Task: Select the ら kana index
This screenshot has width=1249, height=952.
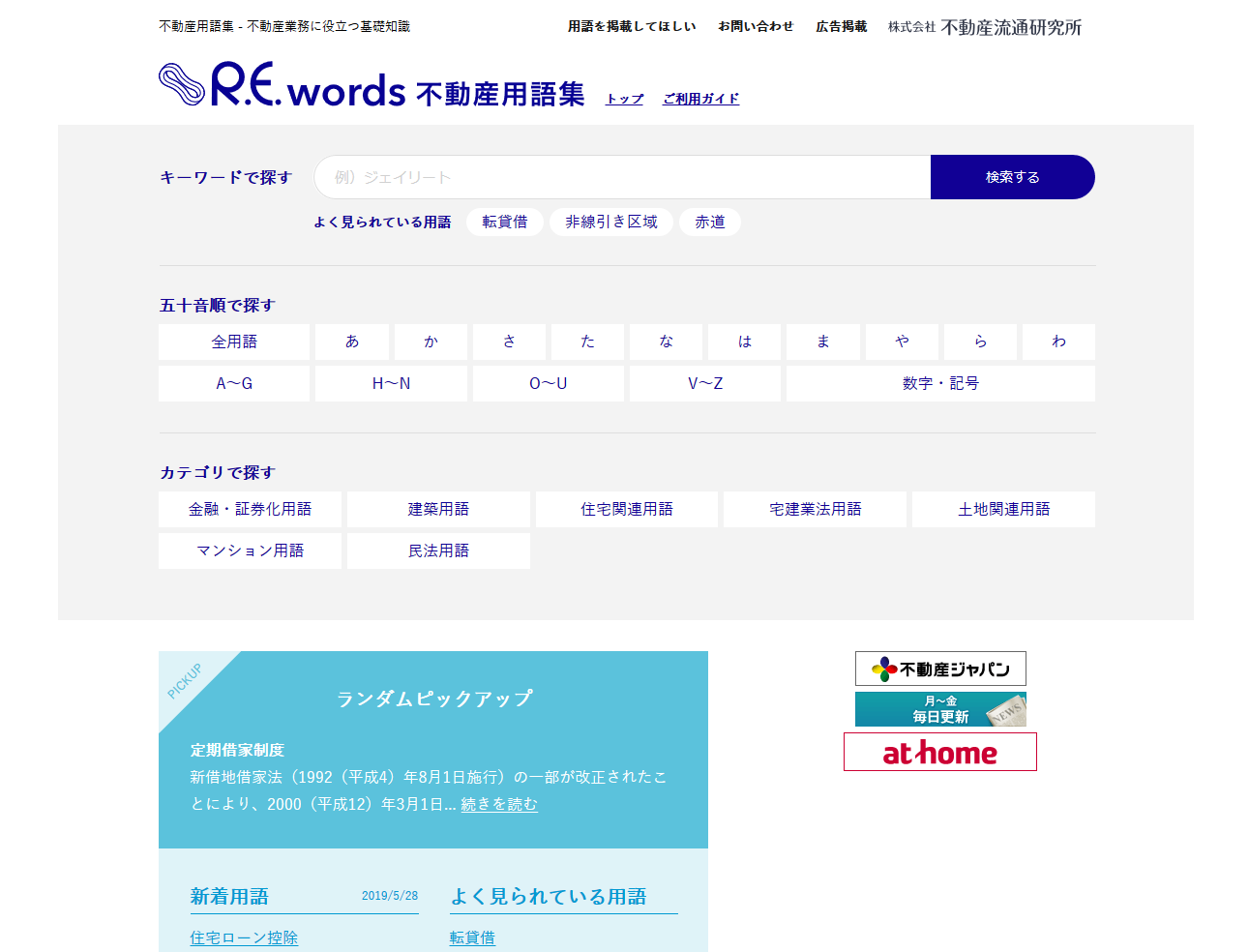Action: [x=980, y=342]
